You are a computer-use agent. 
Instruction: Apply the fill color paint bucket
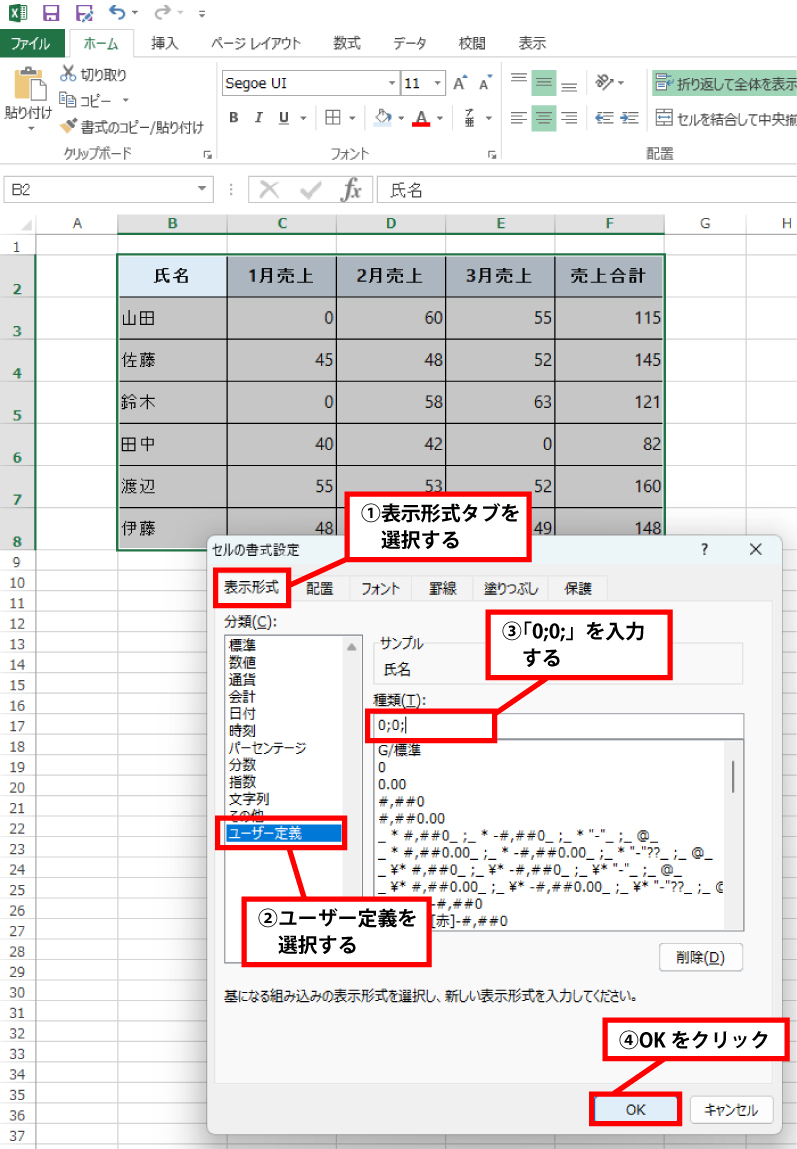tap(383, 118)
